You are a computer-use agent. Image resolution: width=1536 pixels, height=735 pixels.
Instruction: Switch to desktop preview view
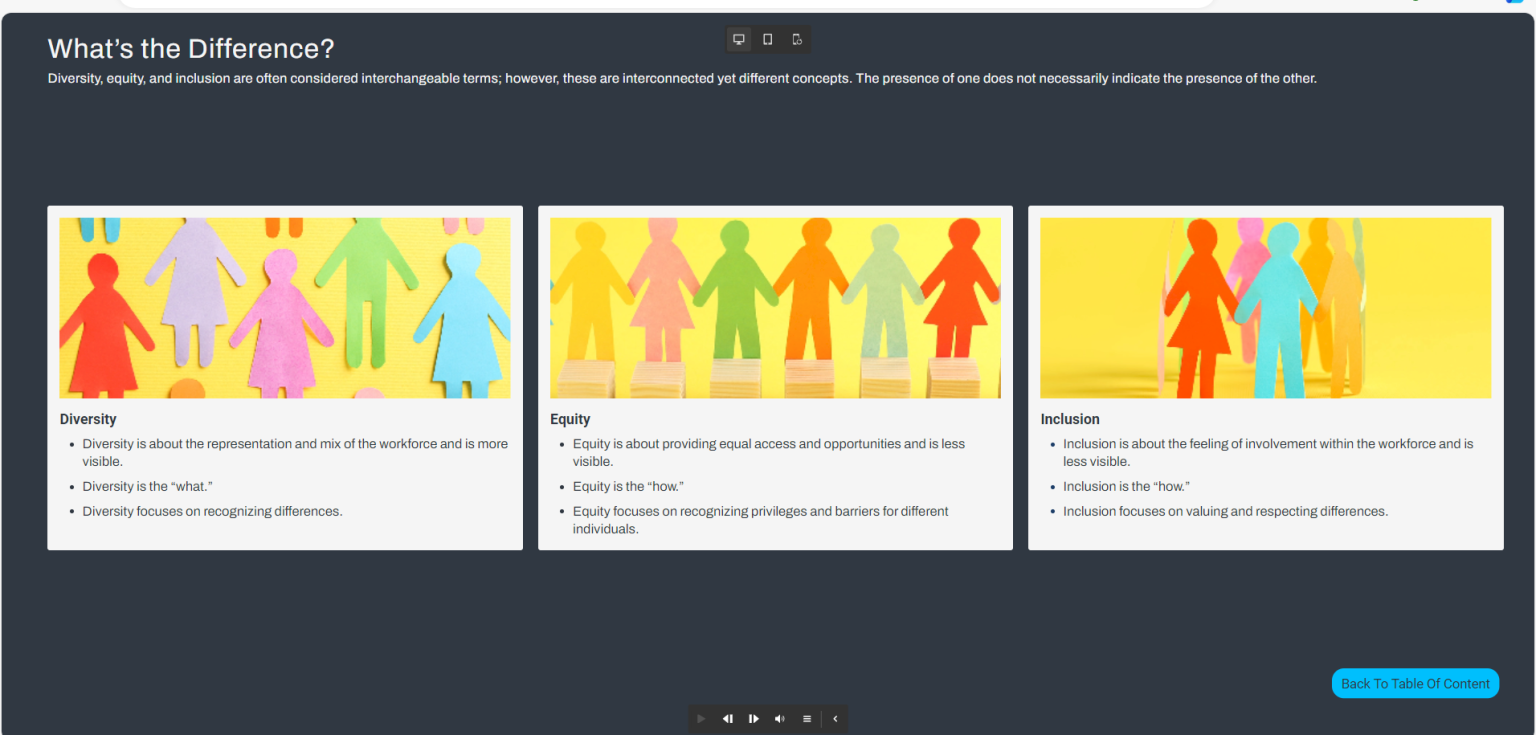(738, 39)
